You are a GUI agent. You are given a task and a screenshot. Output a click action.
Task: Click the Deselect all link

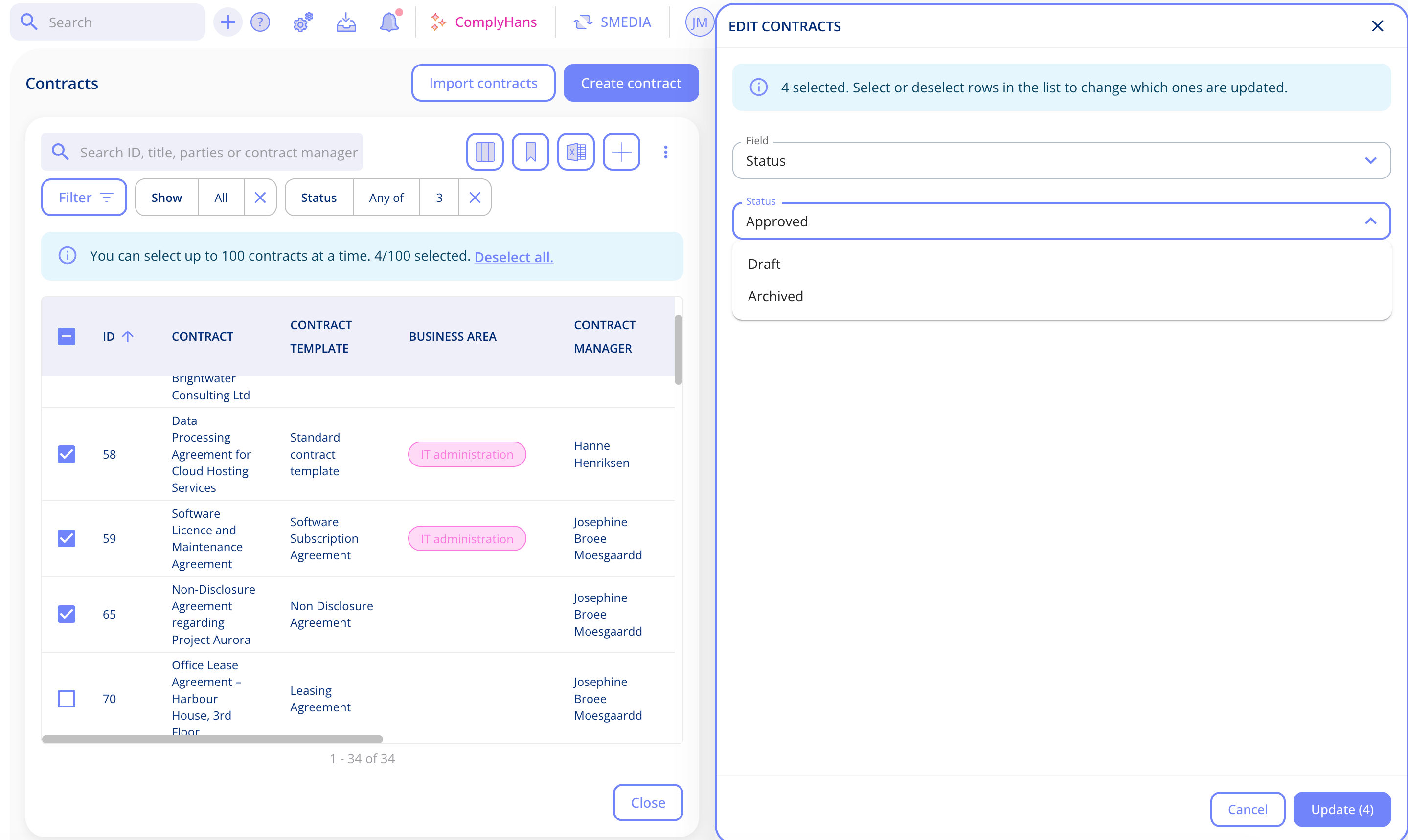pyautogui.click(x=513, y=257)
